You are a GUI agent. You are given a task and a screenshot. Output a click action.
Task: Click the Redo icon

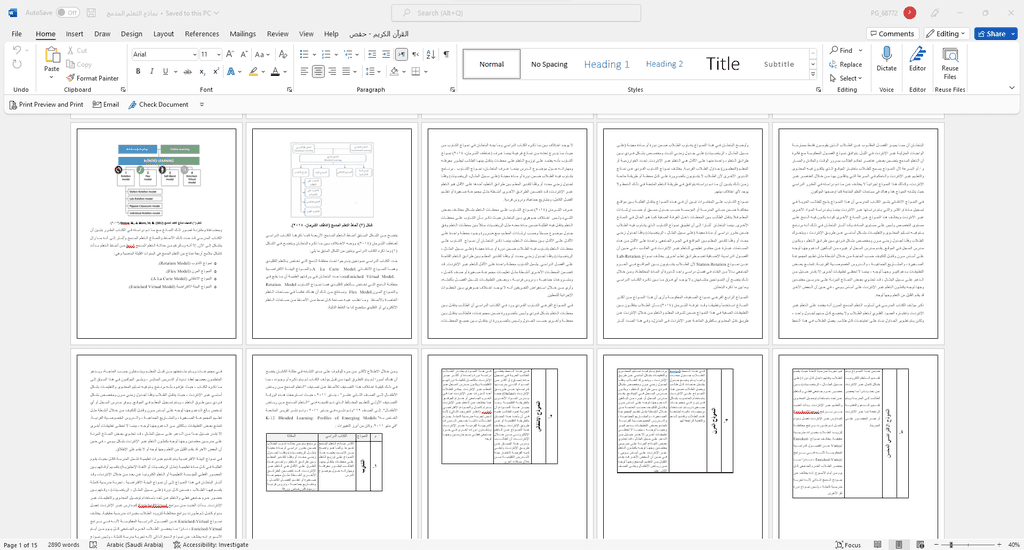17,64
